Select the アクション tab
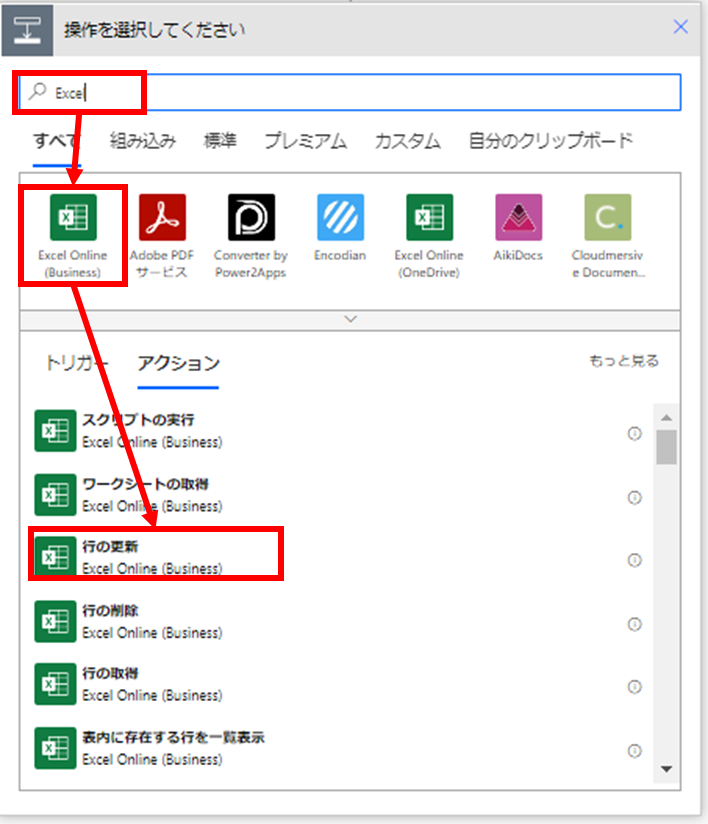This screenshot has width=708, height=824. (178, 363)
